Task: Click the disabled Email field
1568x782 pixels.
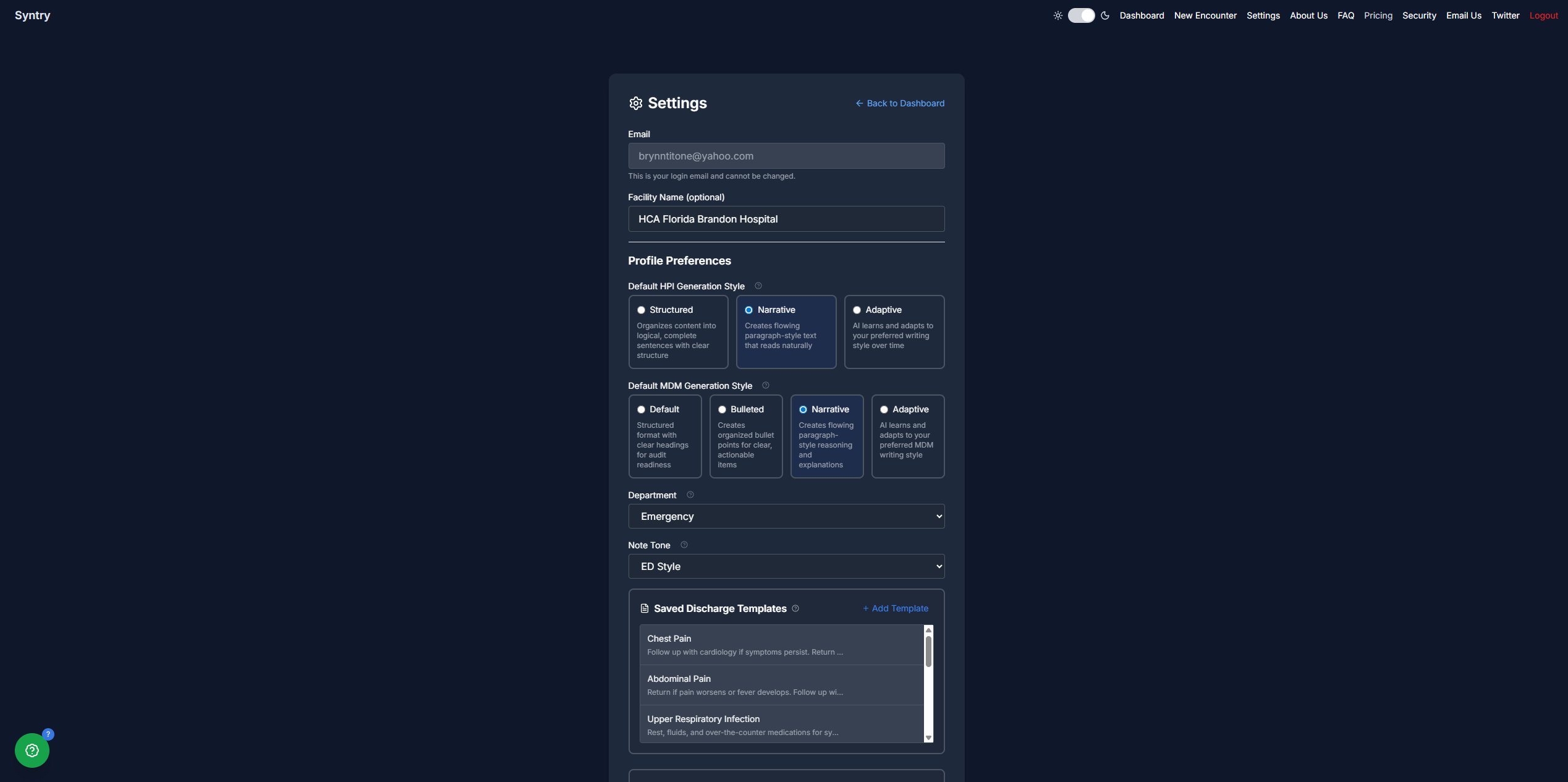Action: point(786,156)
